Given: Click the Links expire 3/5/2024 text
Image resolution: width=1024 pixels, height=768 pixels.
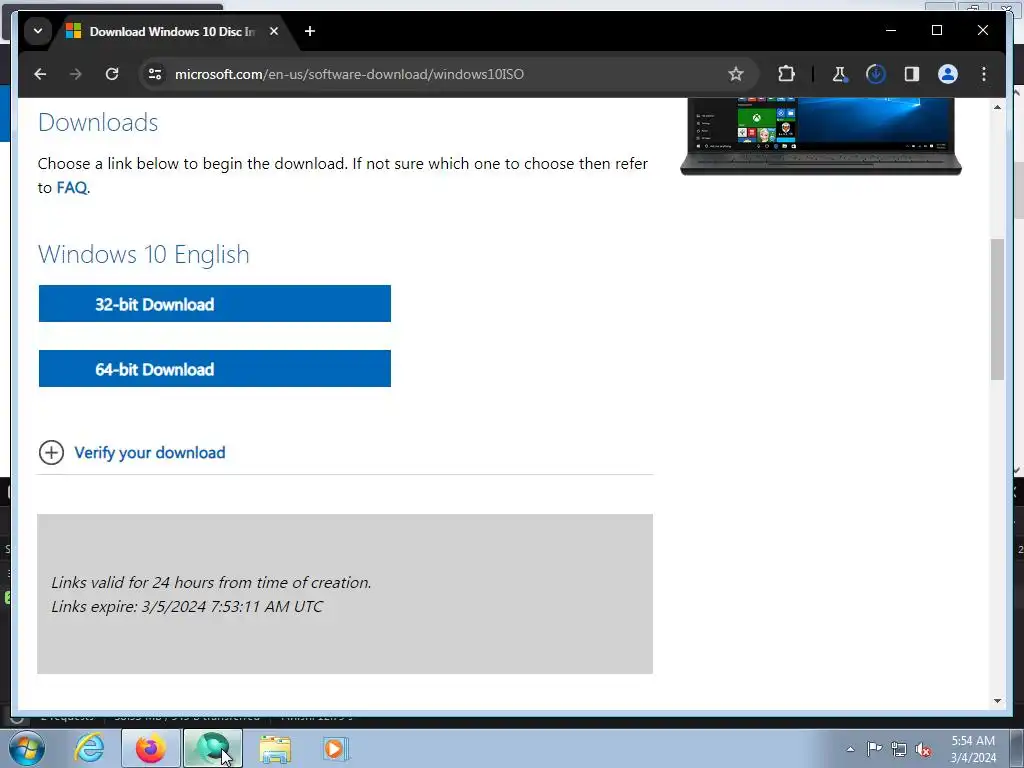Looking at the screenshot, I should [x=187, y=607].
